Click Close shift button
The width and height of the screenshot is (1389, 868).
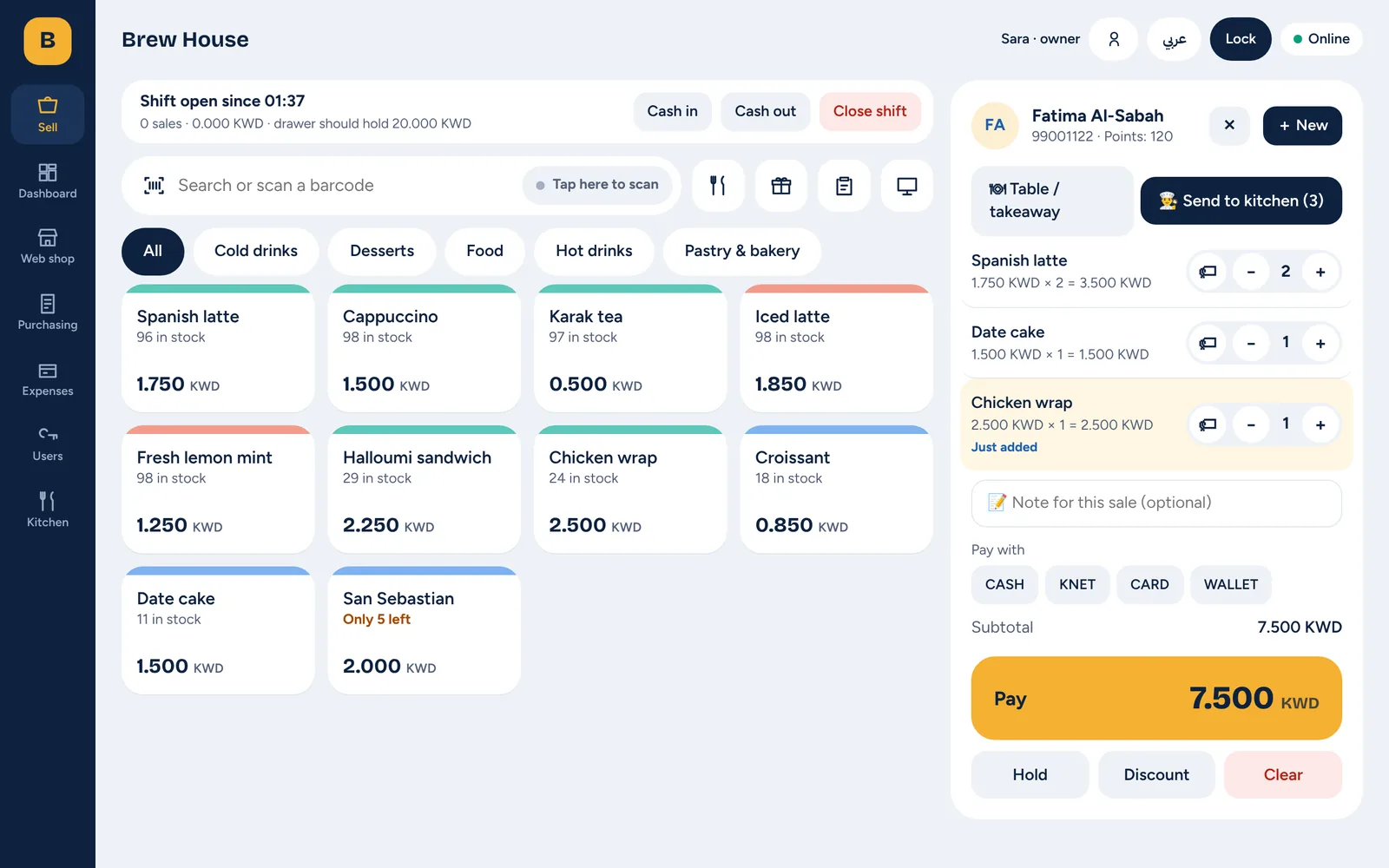(870, 111)
